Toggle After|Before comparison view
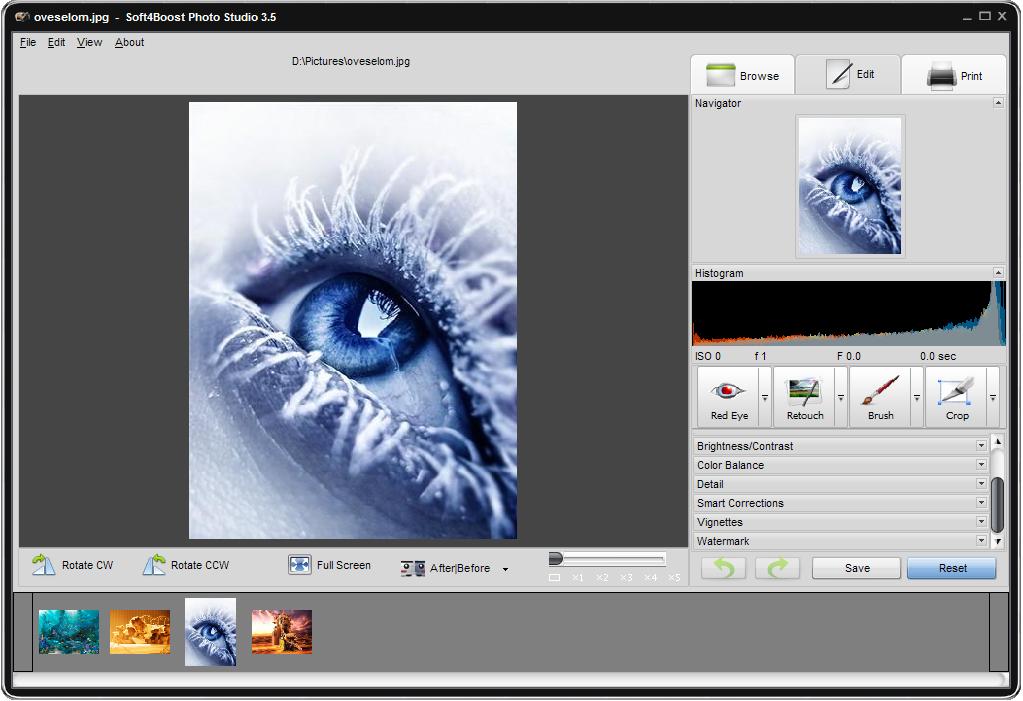Image resolution: width=1023 pixels, height=701 pixels. [x=446, y=568]
